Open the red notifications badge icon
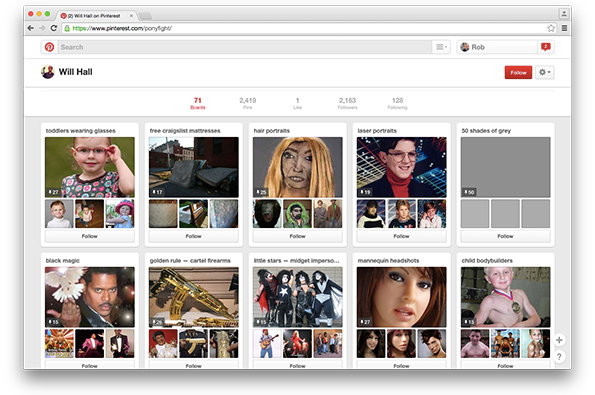Viewport: 595px width, 395px height. 546,47
